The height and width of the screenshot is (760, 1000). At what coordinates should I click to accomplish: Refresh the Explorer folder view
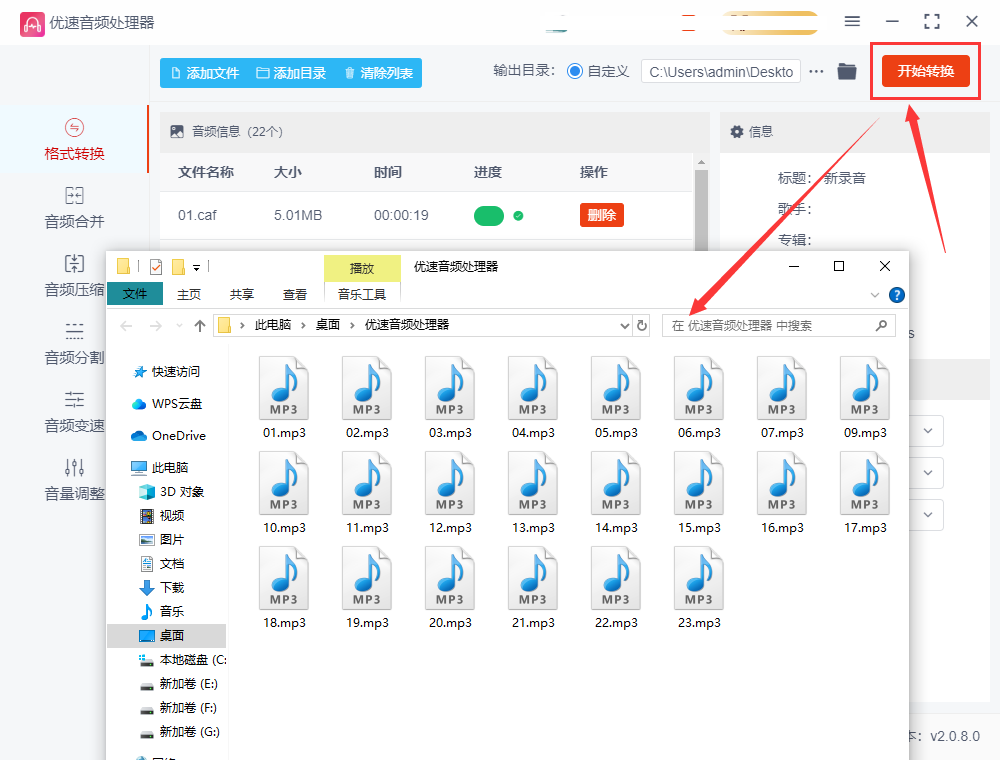pos(642,326)
